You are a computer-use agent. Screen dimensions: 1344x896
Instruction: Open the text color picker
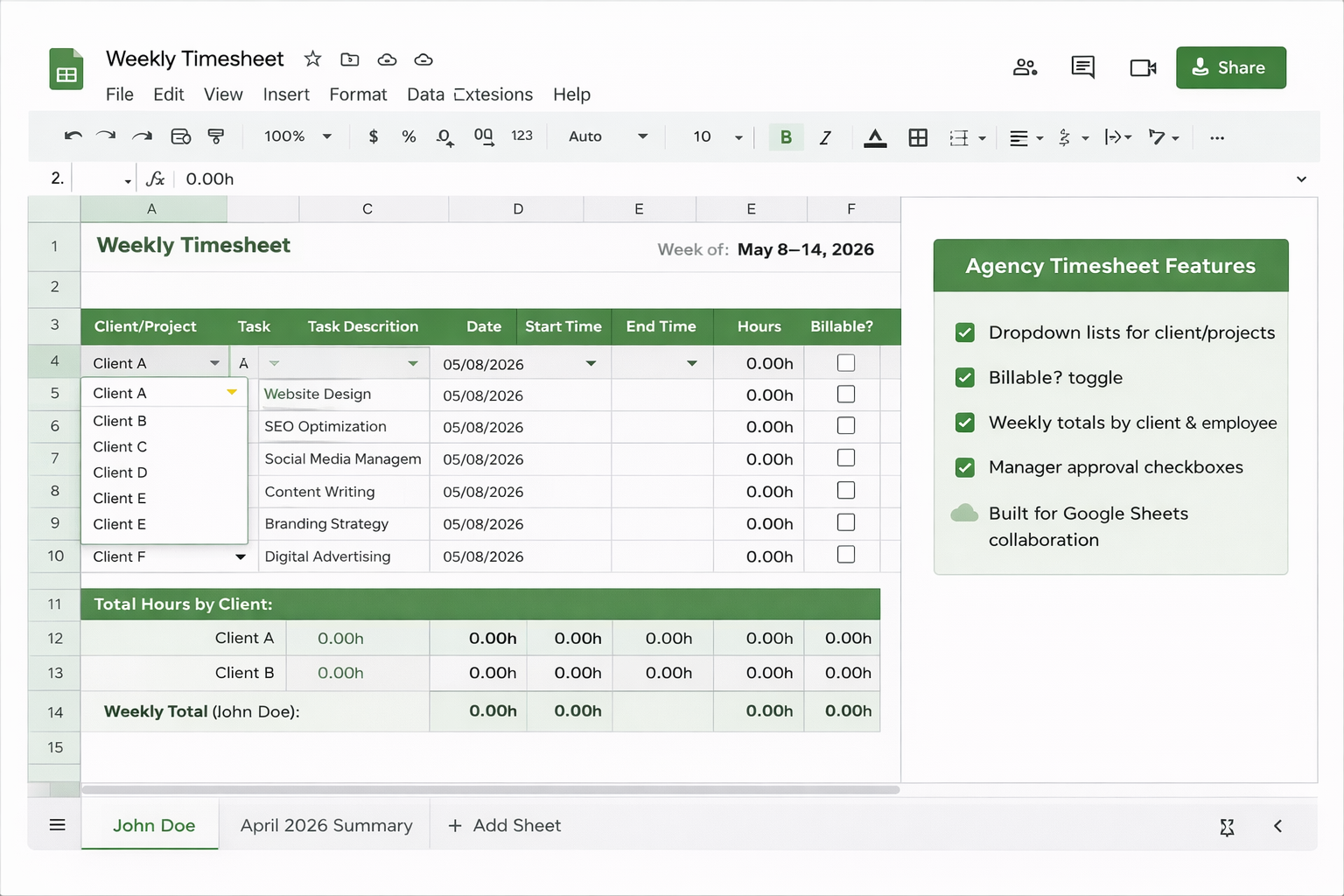point(874,137)
